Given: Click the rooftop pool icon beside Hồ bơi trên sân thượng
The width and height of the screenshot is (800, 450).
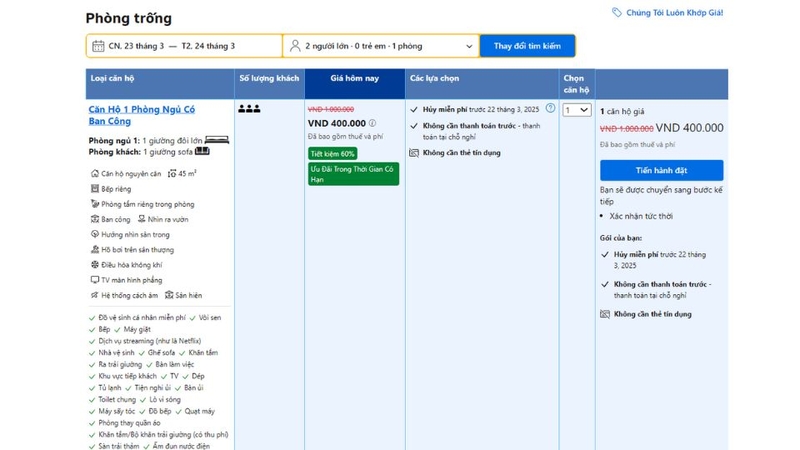Looking at the screenshot, I should (x=94, y=249).
